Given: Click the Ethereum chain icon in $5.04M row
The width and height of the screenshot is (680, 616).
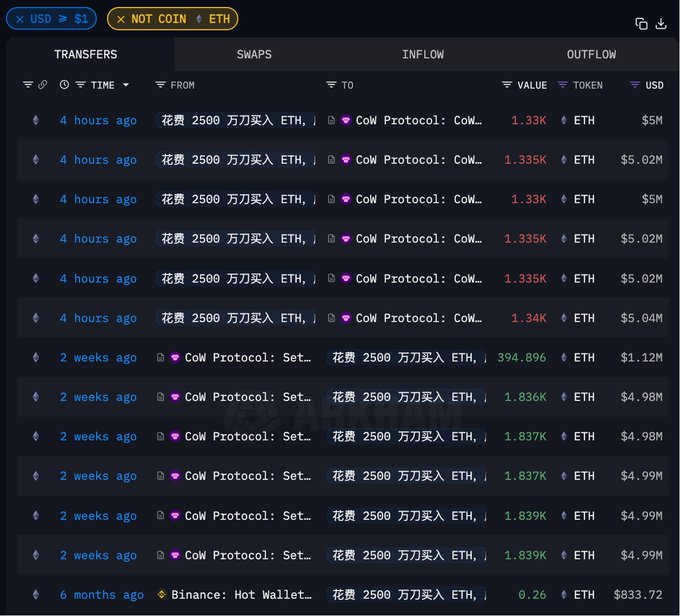Looking at the screenshot, I should coord(36,318).
